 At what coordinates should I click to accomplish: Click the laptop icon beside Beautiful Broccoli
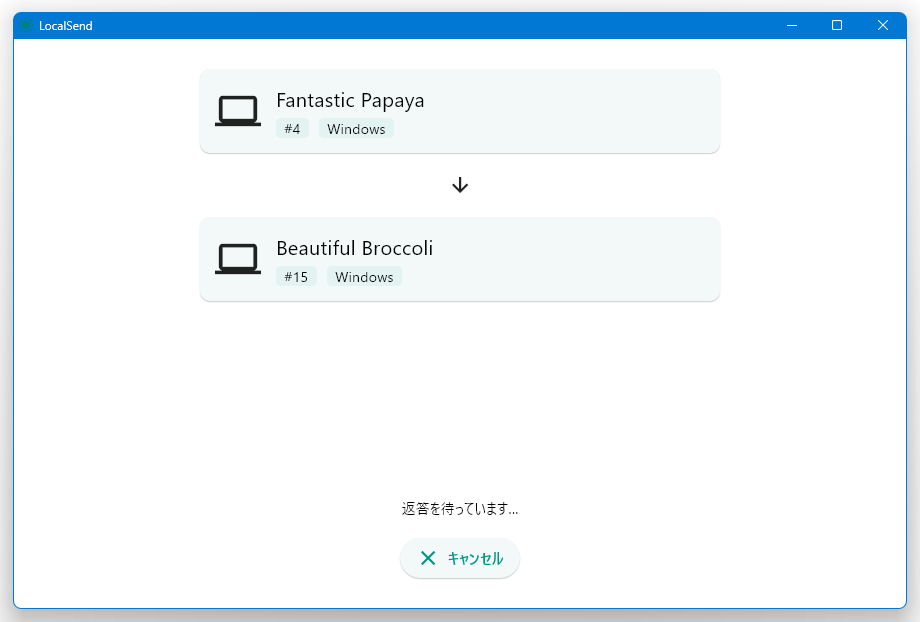[x=238, y=259]
